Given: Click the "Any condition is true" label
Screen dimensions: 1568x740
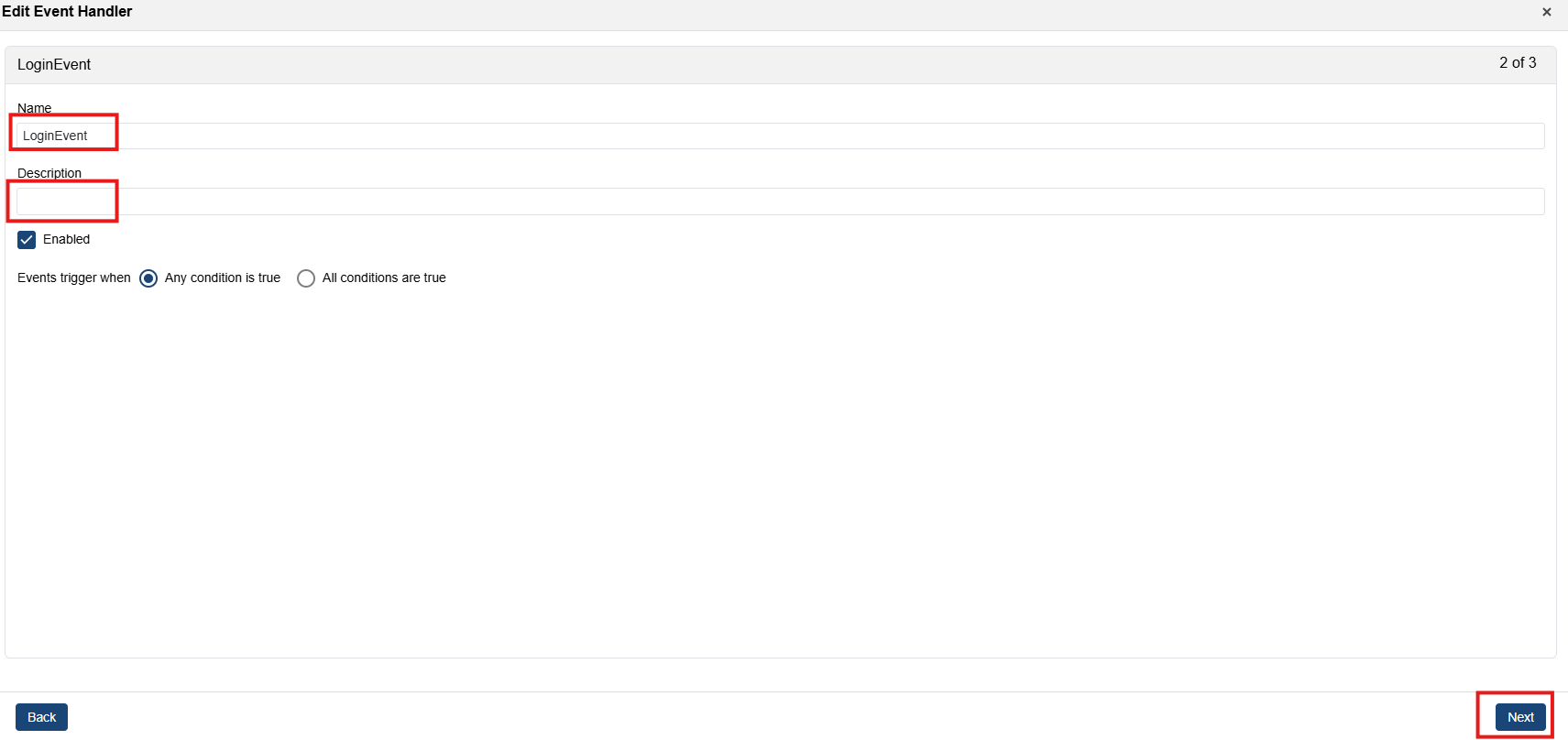Looking at the screenshot, I should click(222, 278).
